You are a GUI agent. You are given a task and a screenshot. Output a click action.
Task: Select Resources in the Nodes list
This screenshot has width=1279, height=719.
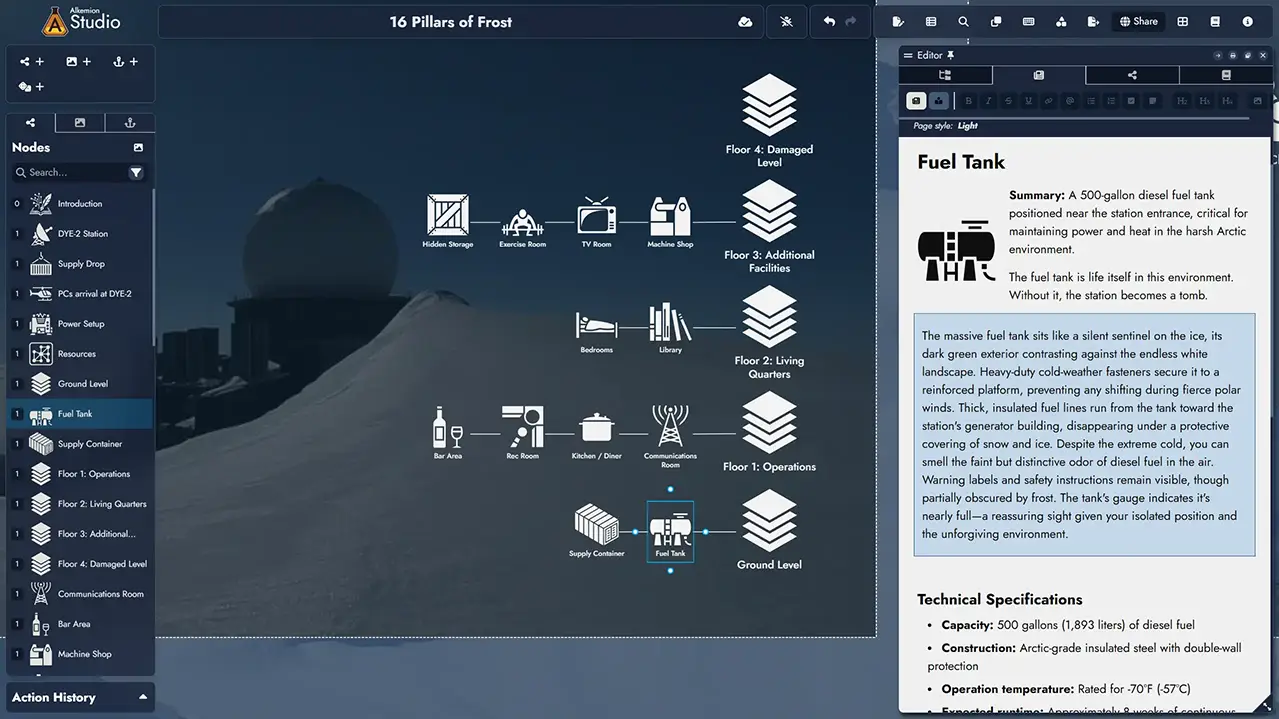pos(80,354)
